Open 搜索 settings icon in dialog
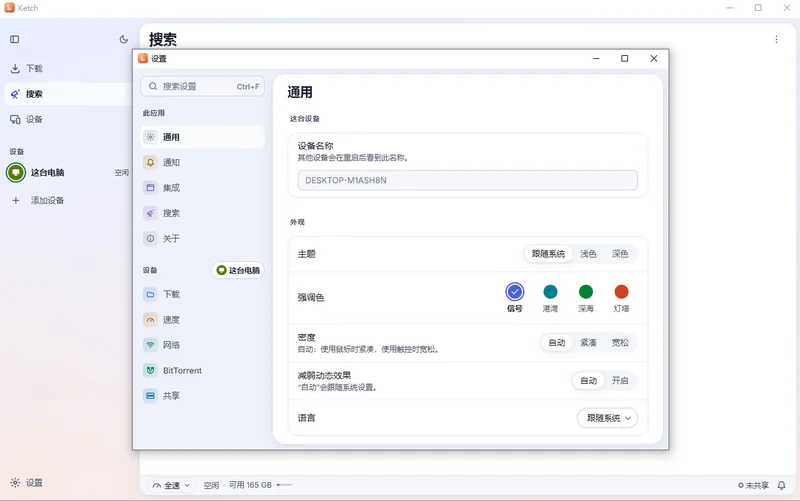The image size is (800, 501). [x=150, y=213]
